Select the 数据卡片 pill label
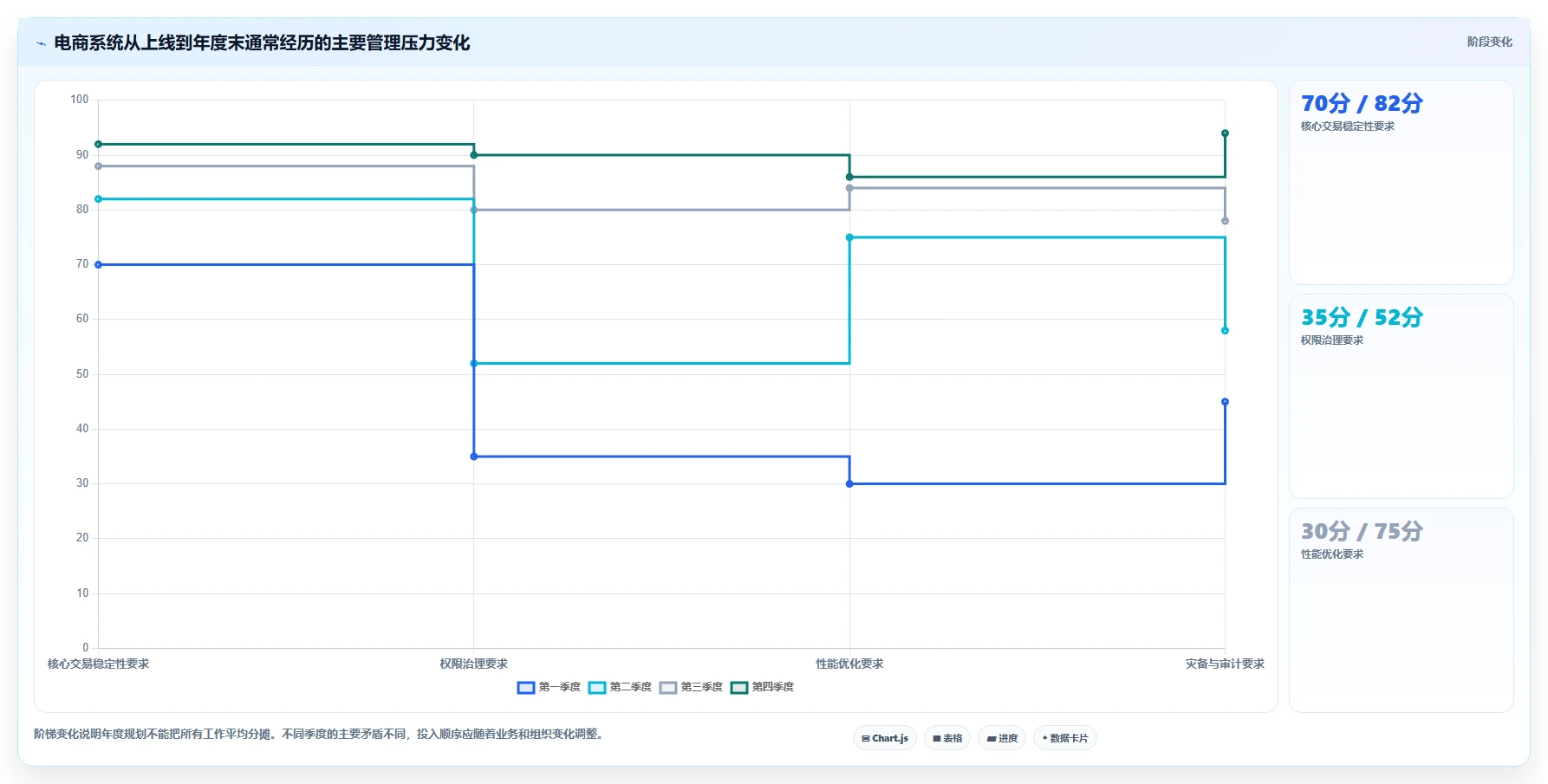The height and width of the screenshot is (784, 1548). (x=1069, y=739)
